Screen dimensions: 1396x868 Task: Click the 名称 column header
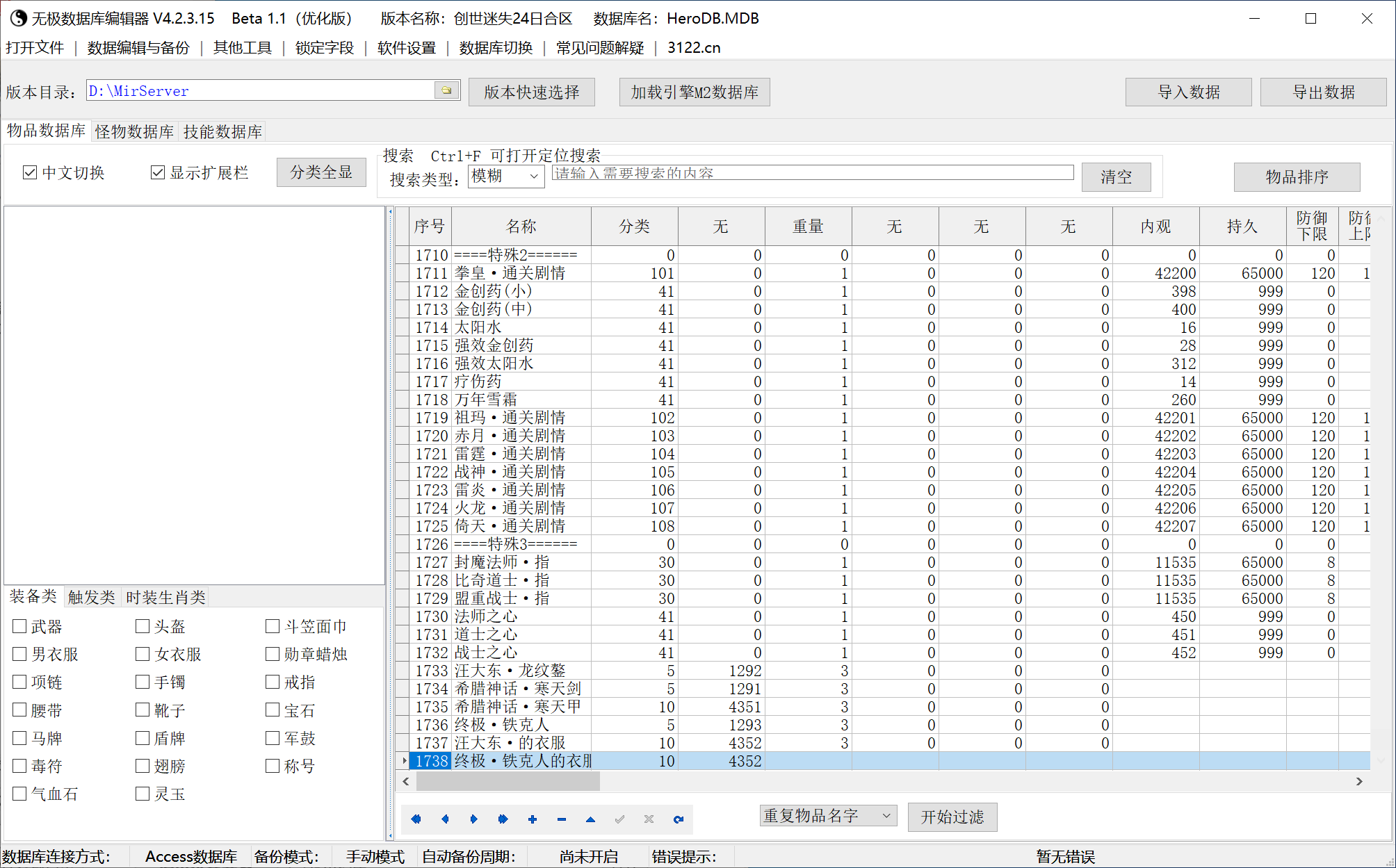tap(521, 226)
